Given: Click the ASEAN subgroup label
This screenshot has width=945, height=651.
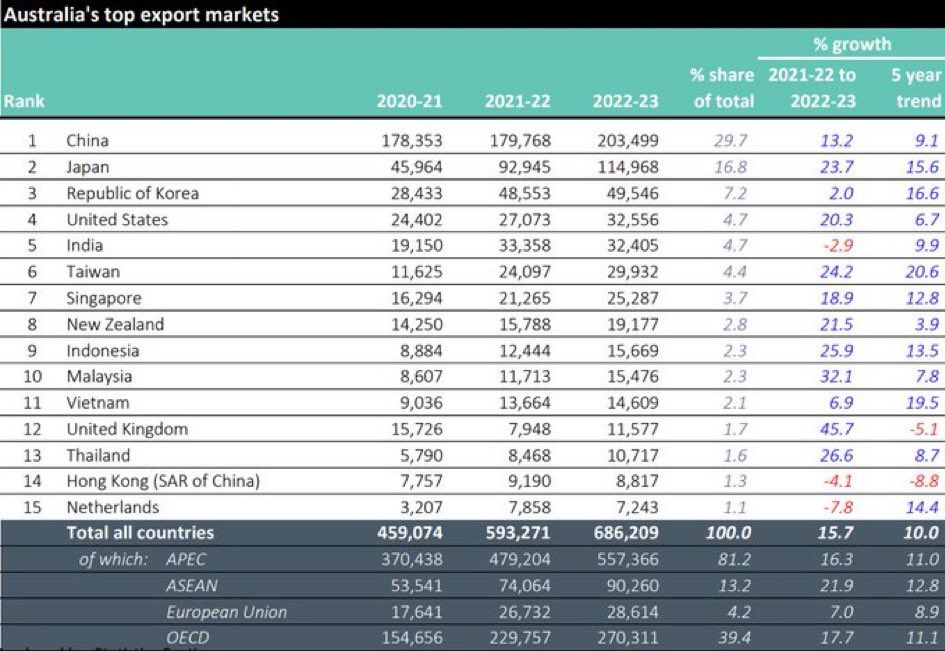Looking at the screenshot, I should (193, 586).
